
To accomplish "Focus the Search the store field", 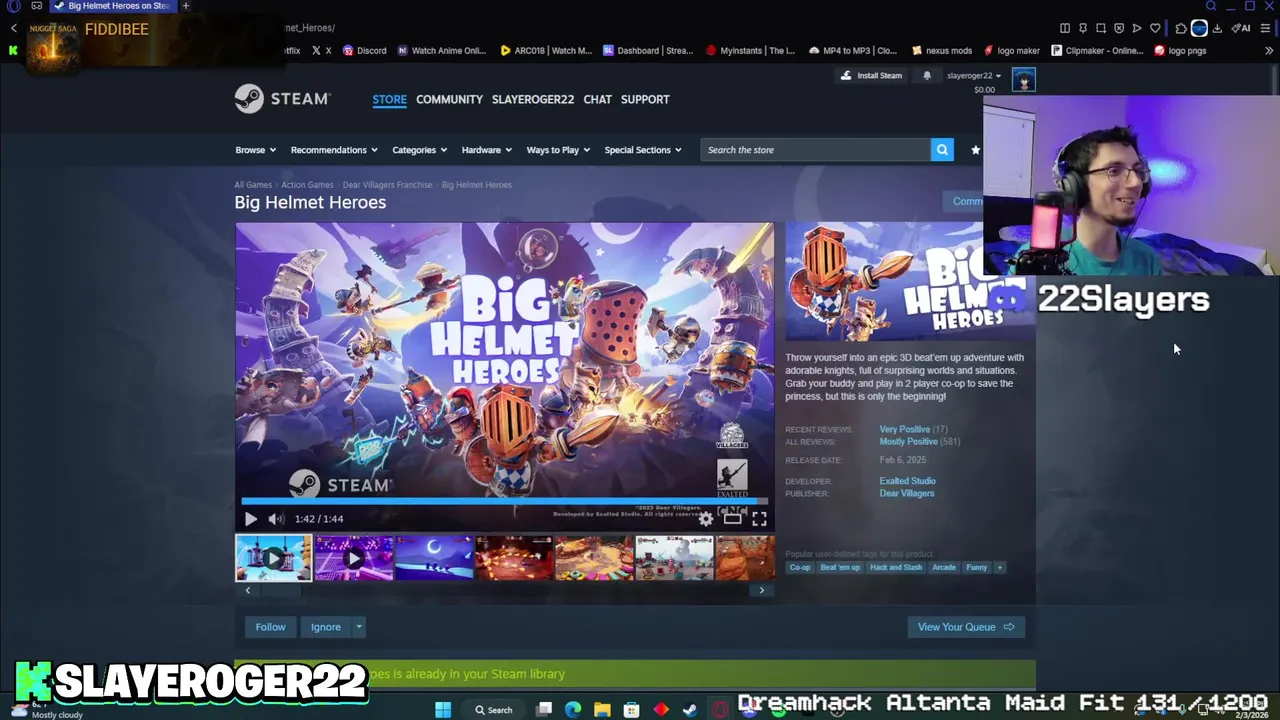I will click(815, 150).
